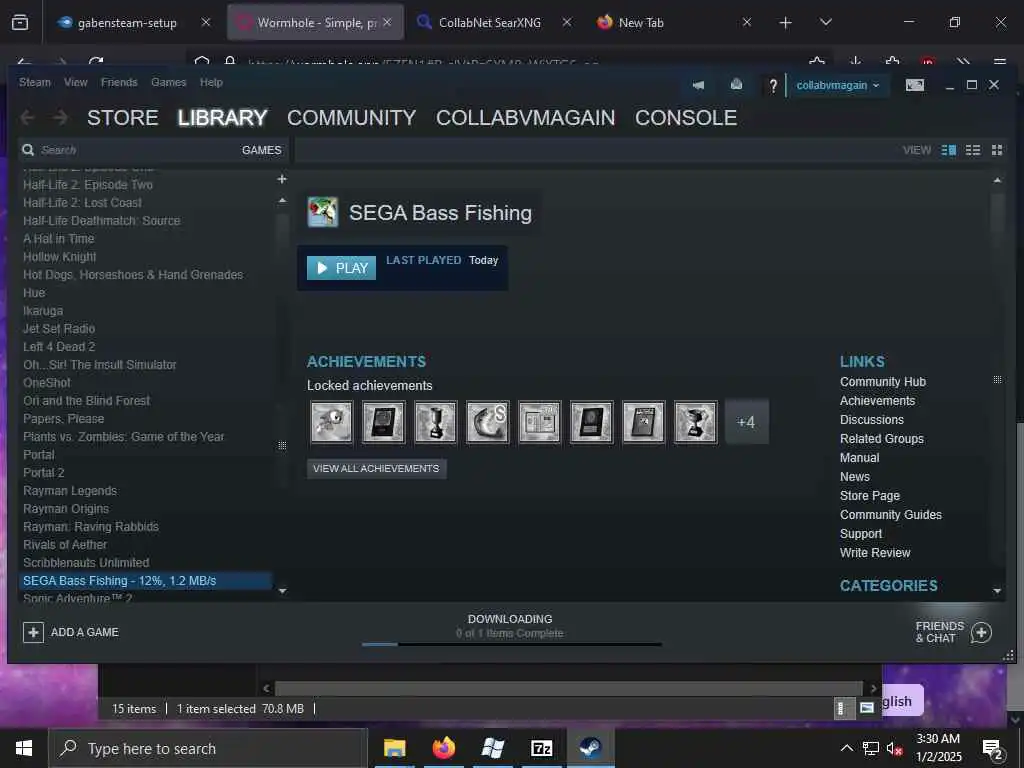Open the Community Hub link
The image size is (1024, 768).
(x=883, y=381)
